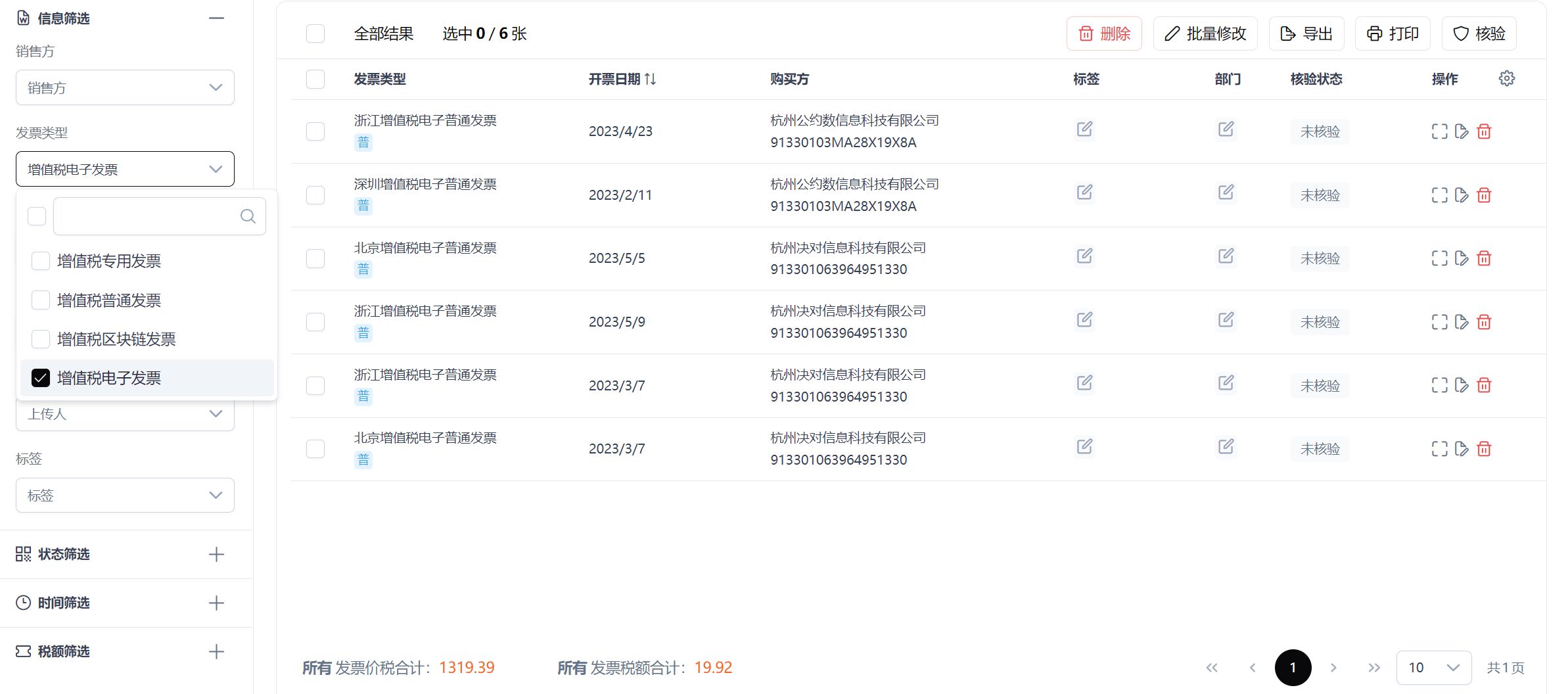This screenshot has height=694, width=1568.
Task: Edit department for first 2023/3/7 invoice
Action: click(x=1226, y=383)
